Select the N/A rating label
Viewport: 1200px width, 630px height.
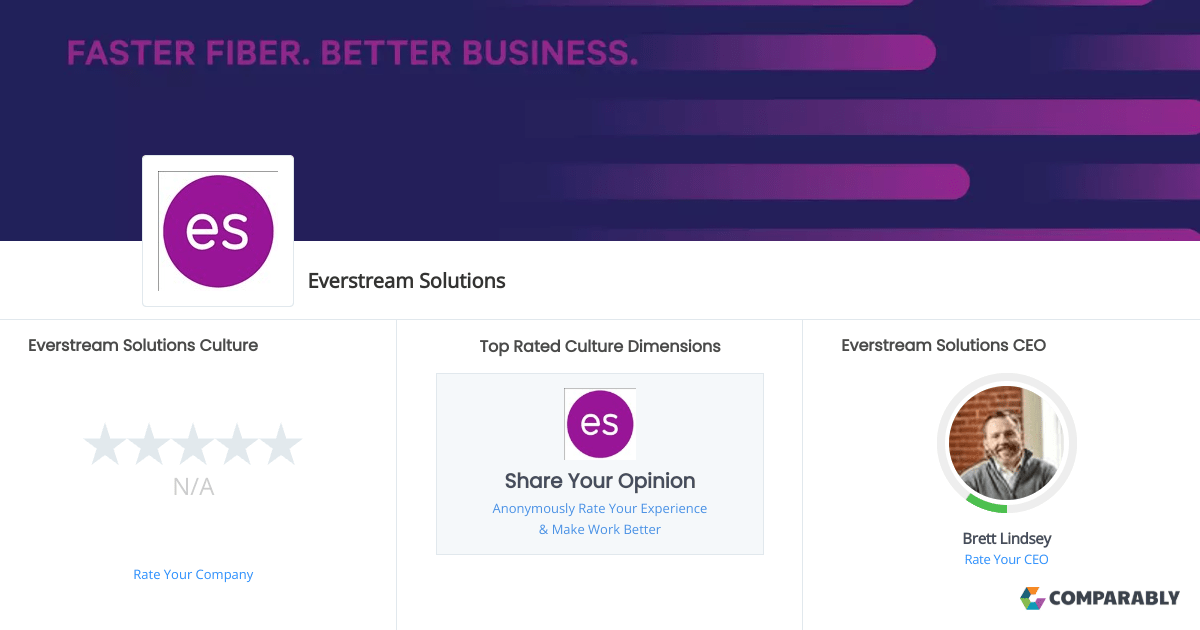[193, 487]
